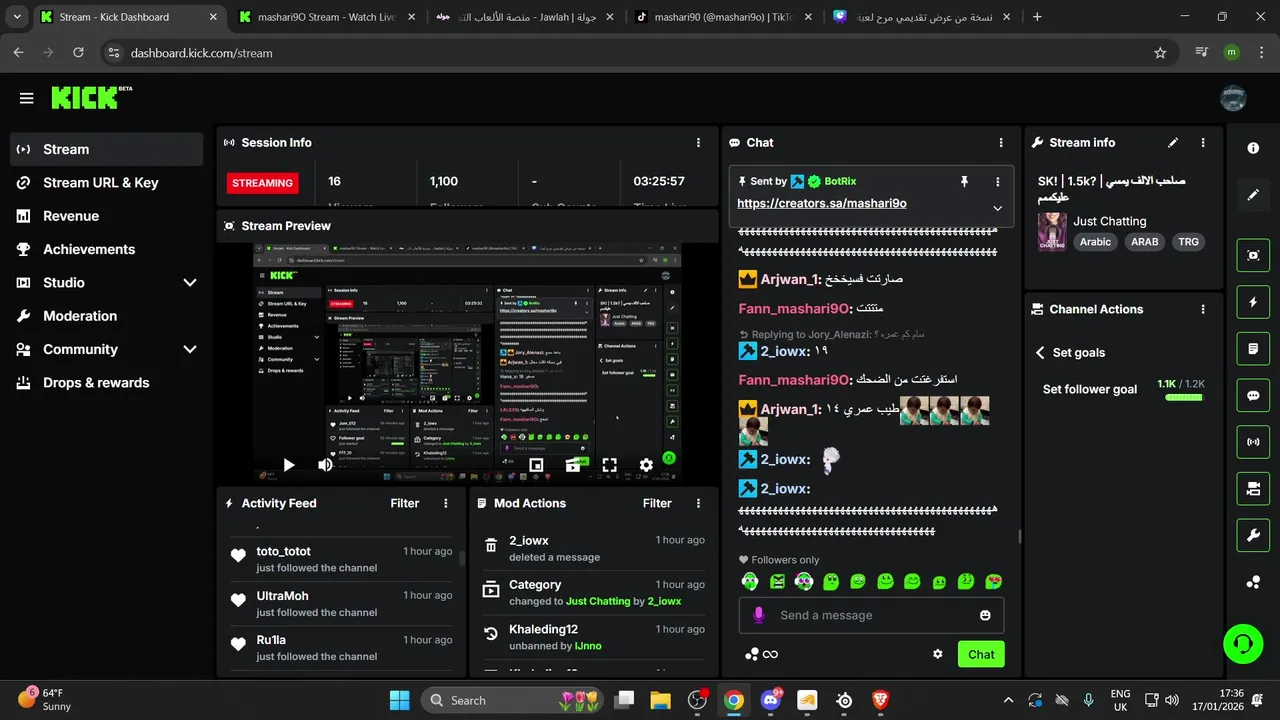Click the pin icon on pinned message
The height and width of the screenshot is (720, 1280).
[964, 181]
